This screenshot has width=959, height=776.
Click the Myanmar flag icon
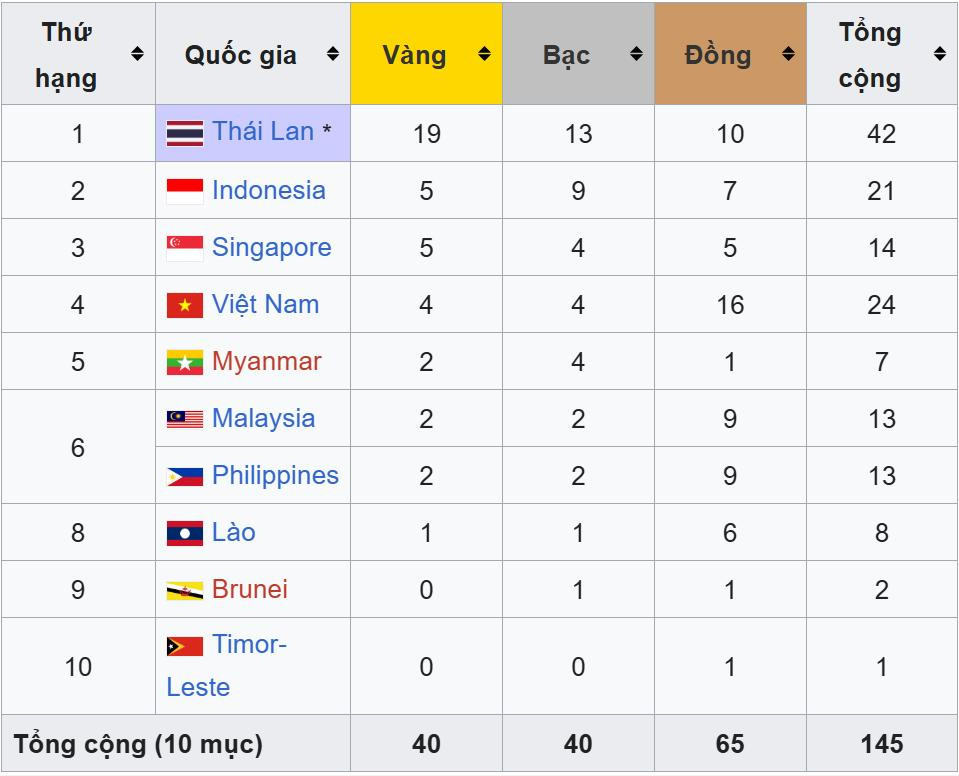(x=185, y=362)
